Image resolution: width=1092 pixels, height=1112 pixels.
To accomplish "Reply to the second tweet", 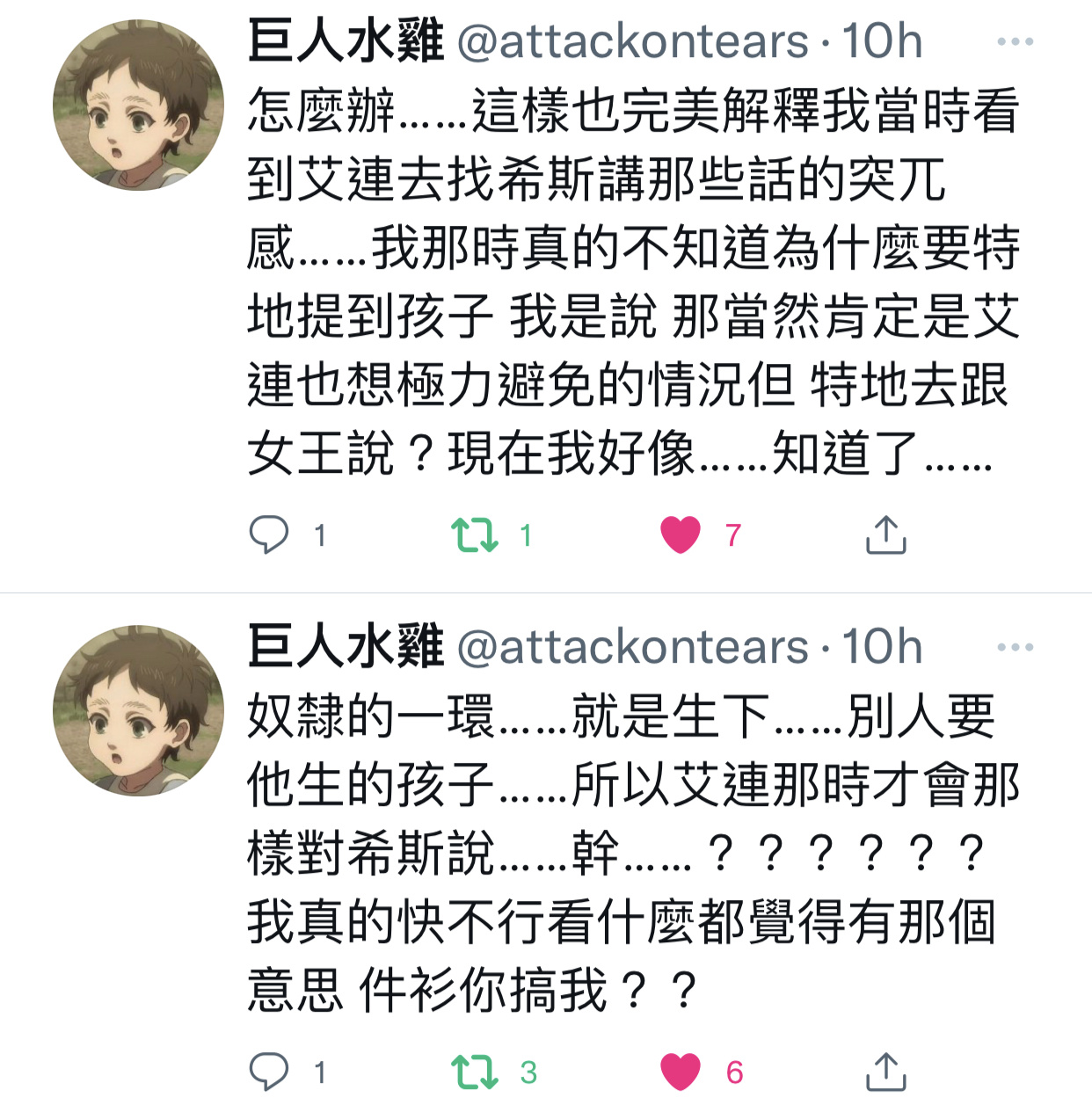I will click(269, 1072).
